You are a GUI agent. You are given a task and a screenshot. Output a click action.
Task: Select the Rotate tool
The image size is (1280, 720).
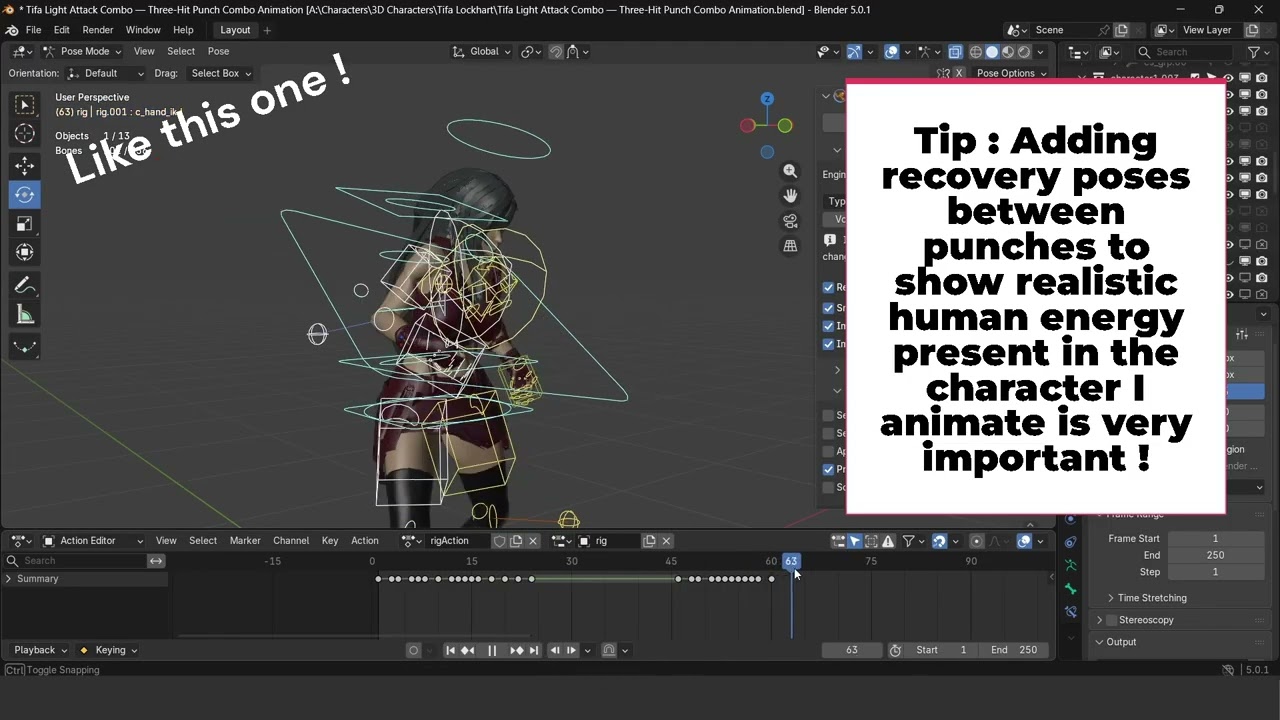tap(25, 195)
